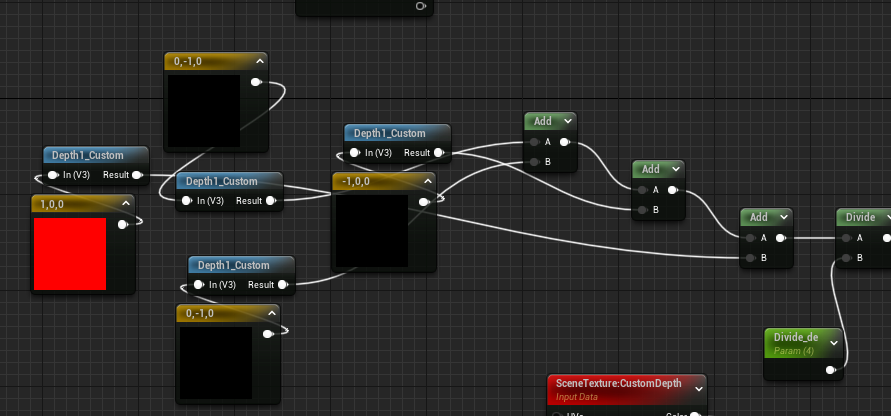891x416 pixels.
Task: Collapse the 1,0,0 constant node preview
Action: [127, 204]
